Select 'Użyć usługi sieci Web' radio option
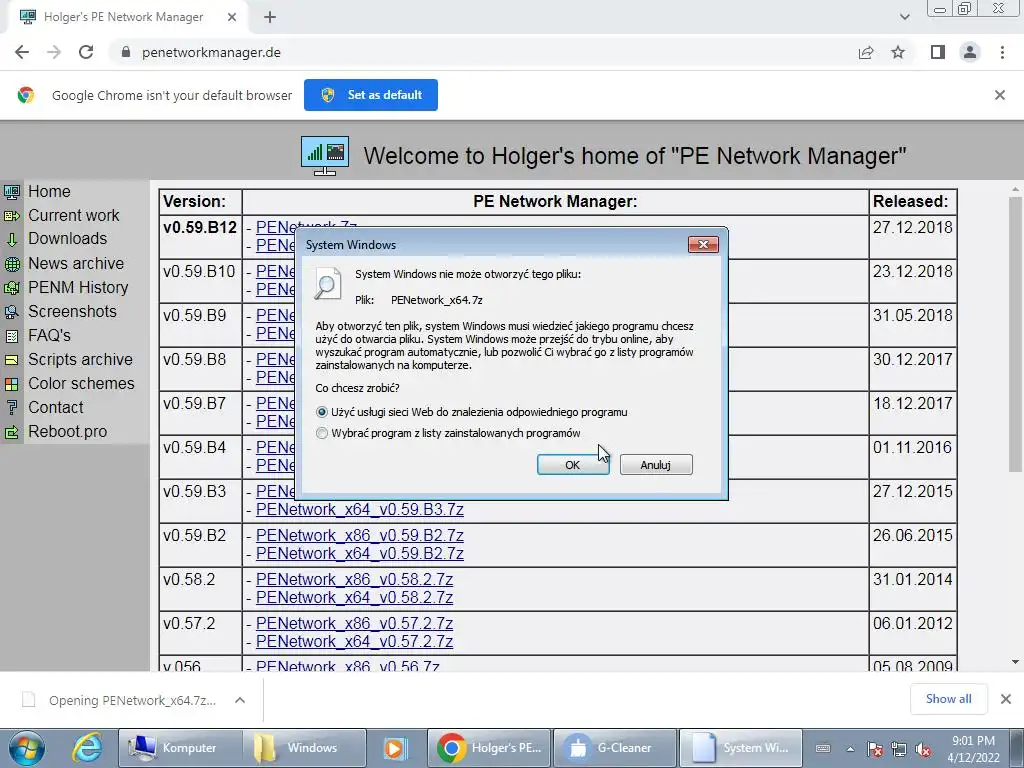This screenshot has height=768, width=1024. tap(321, 412)
